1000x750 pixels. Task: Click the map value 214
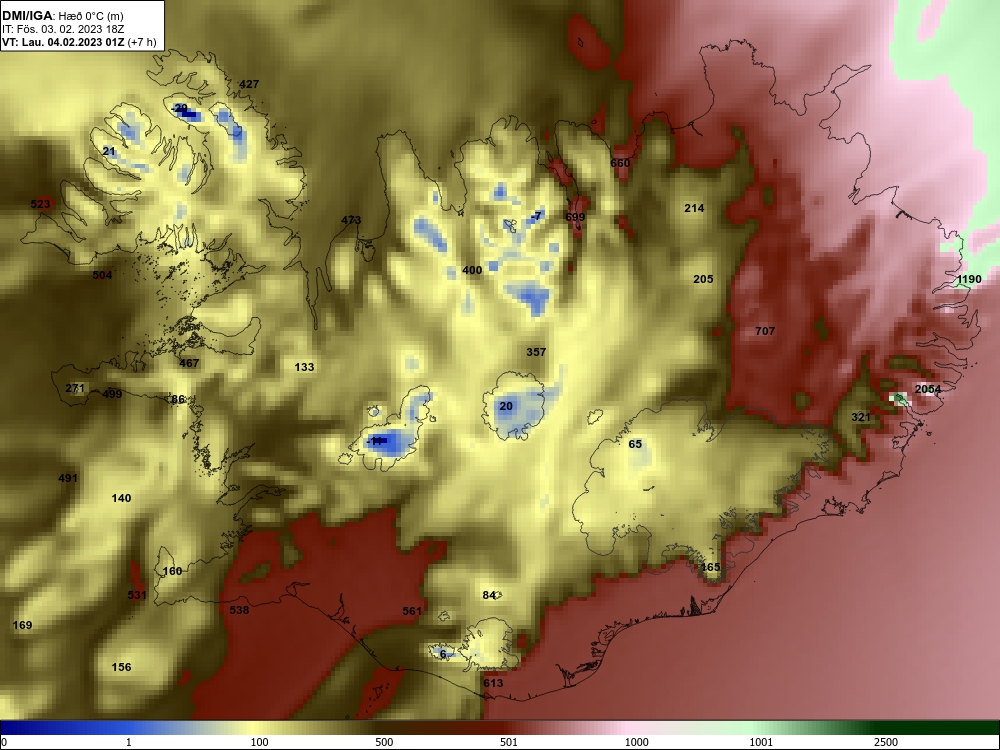click(694, 208)
